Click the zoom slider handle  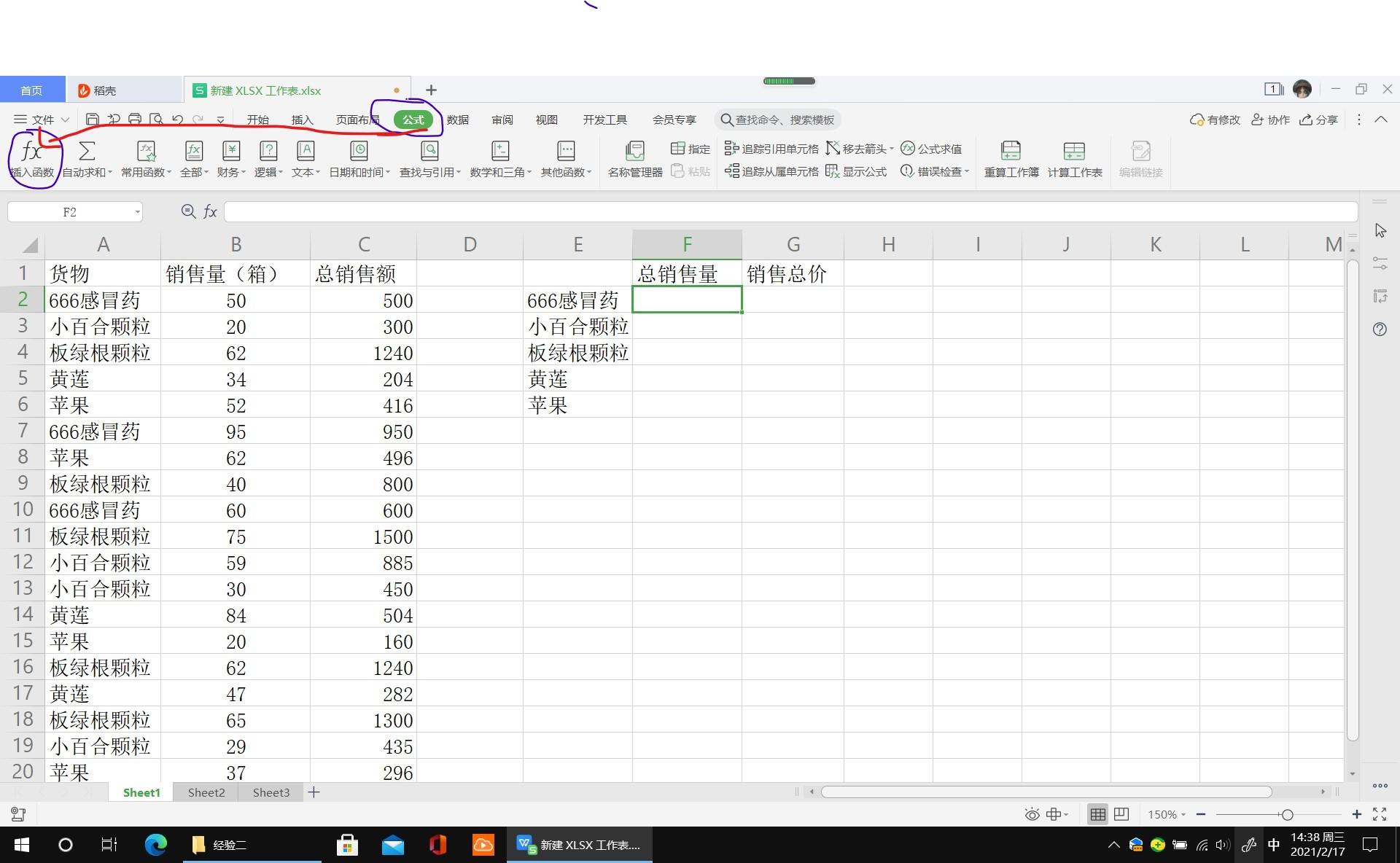(x=1287, y=814)
